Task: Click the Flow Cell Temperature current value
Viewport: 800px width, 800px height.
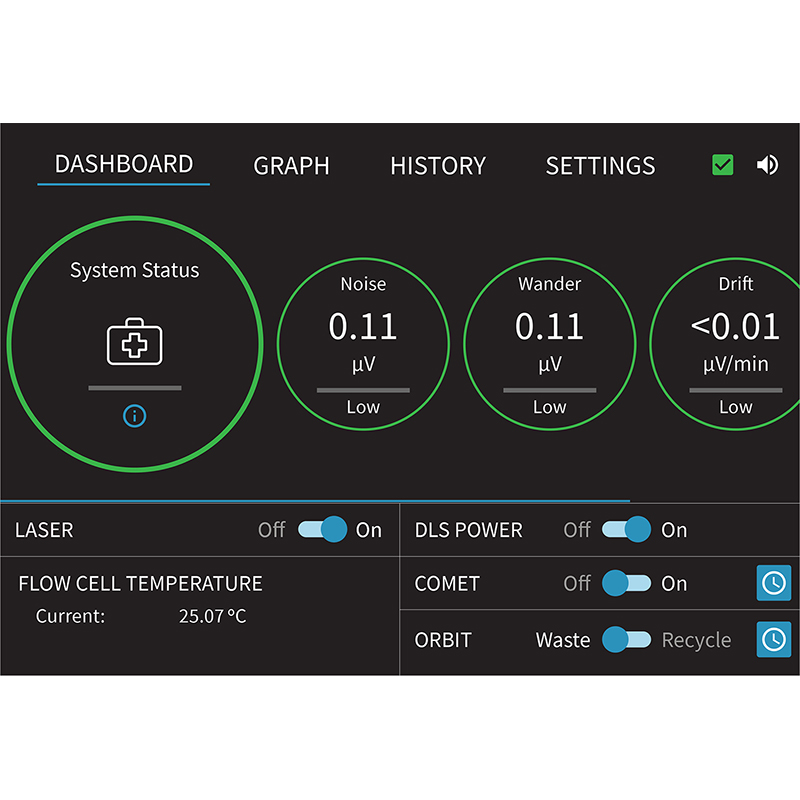Action: click(x=212, y=616)
